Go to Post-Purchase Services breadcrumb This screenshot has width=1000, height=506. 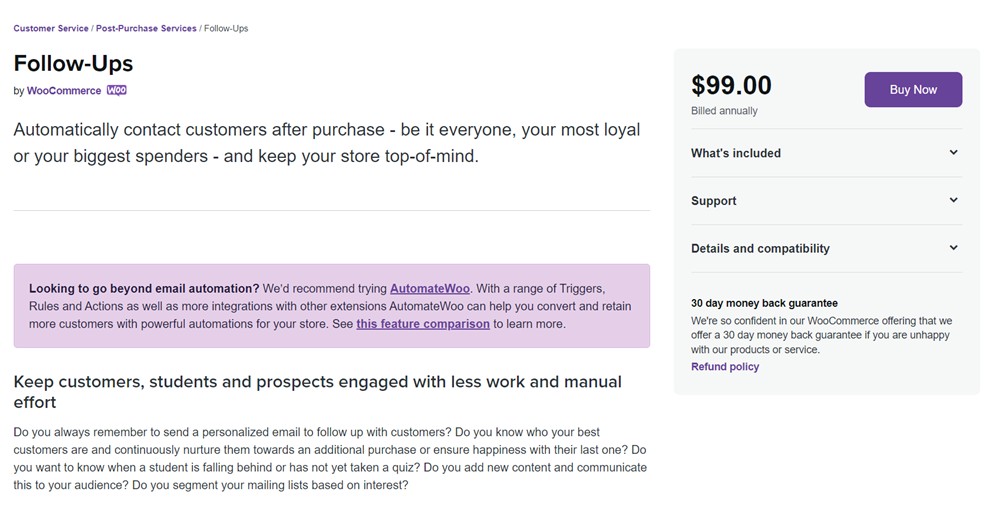tap(146, 28)
